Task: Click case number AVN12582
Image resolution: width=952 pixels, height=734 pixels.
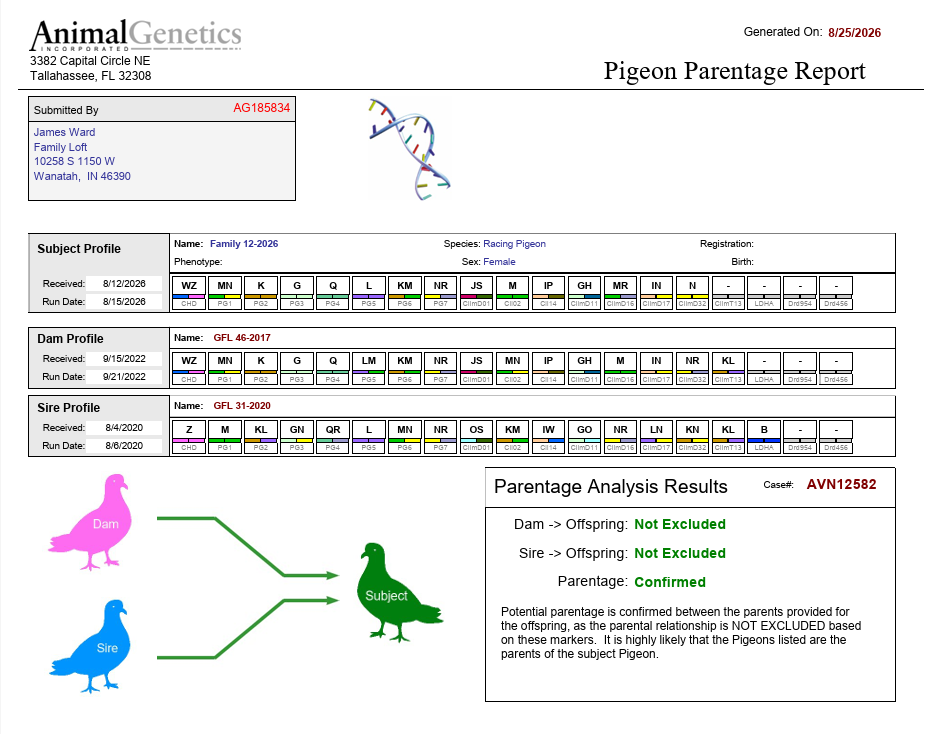Action: pyautogui.click(x=842, y=484)
